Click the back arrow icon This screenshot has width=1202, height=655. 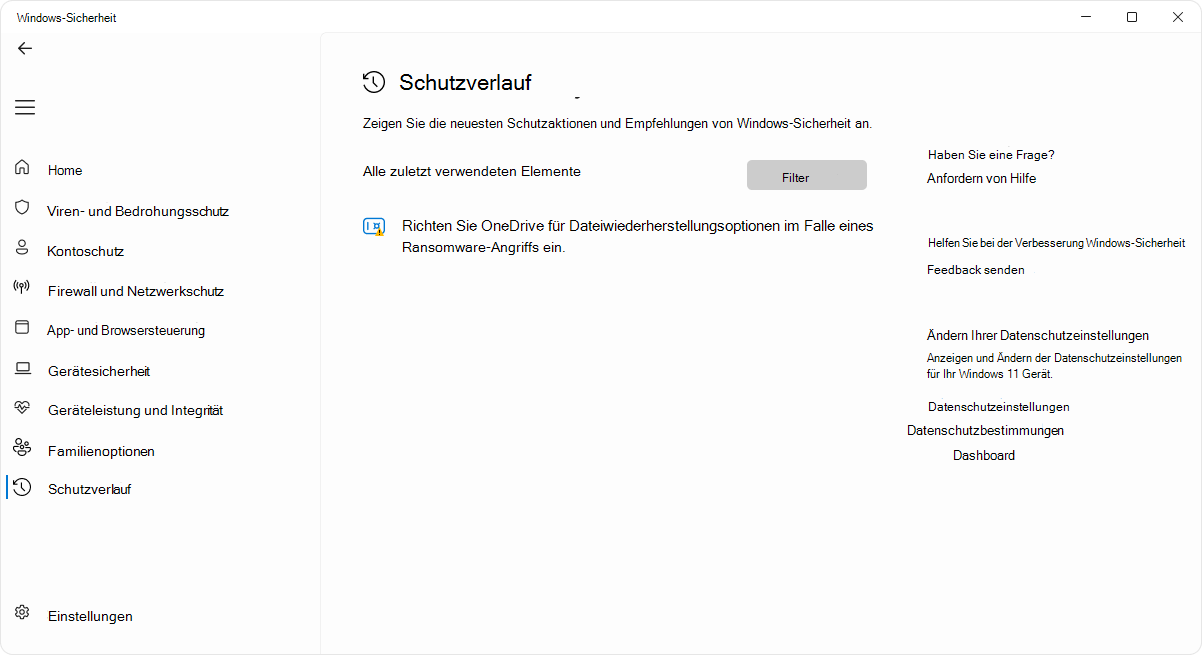tap(25, 48)
